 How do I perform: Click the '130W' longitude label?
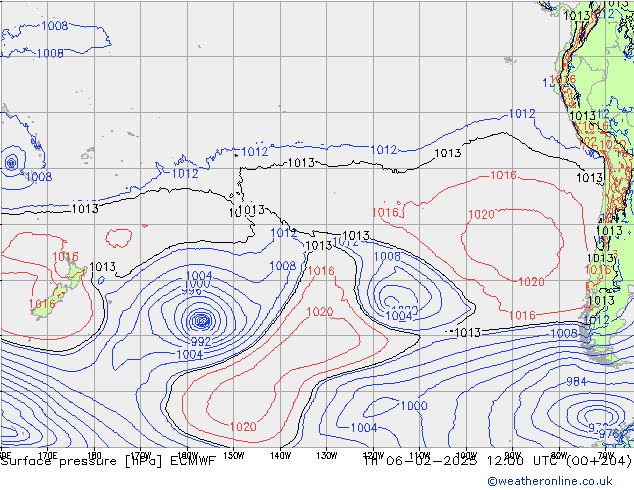click(327, 456)
